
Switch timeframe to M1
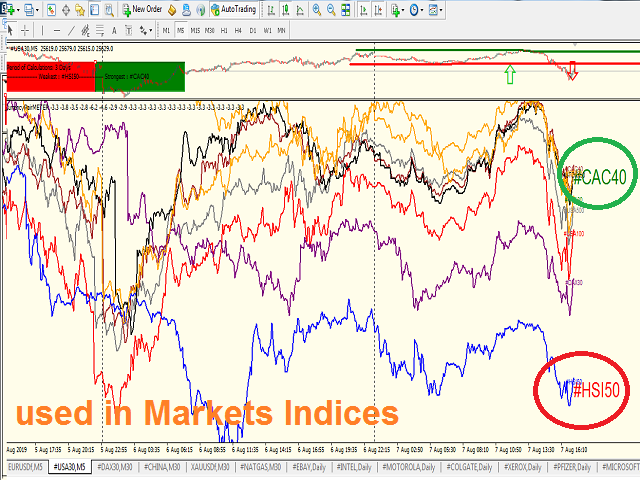pos(166,30)
